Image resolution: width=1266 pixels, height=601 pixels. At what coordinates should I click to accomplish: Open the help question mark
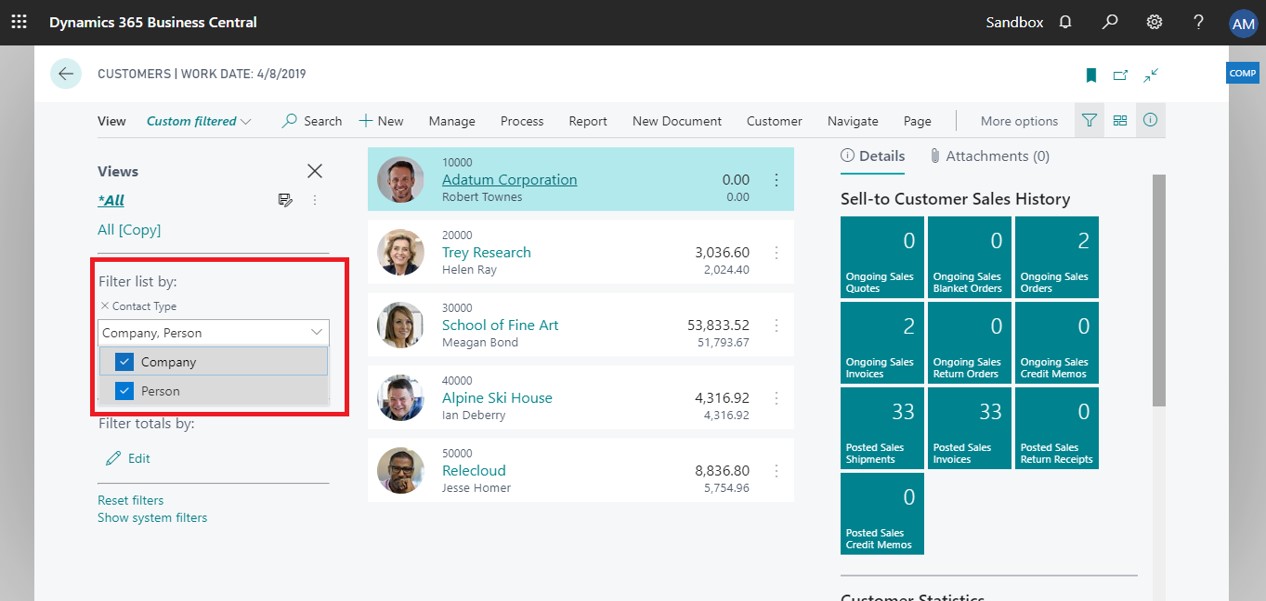[1198, 22]
